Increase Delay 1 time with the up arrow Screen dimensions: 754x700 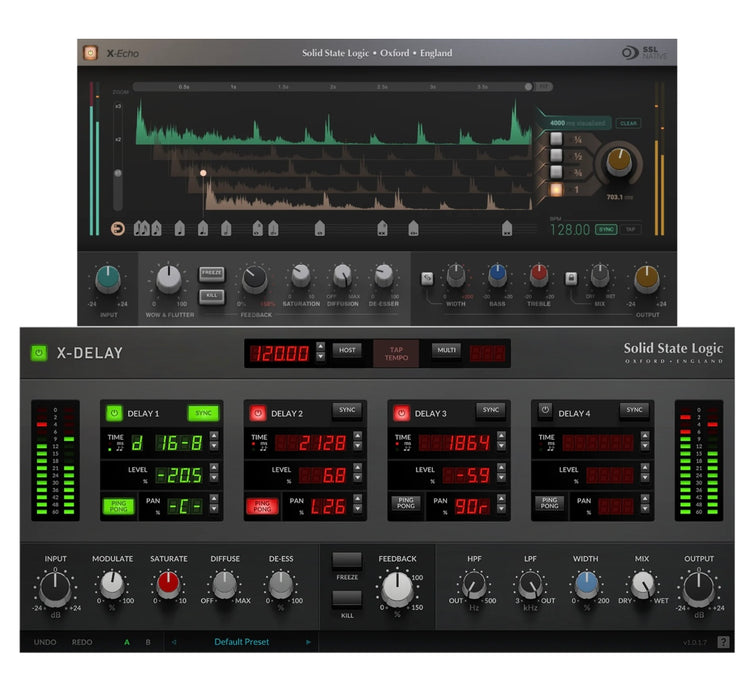(x=214, y=436)
